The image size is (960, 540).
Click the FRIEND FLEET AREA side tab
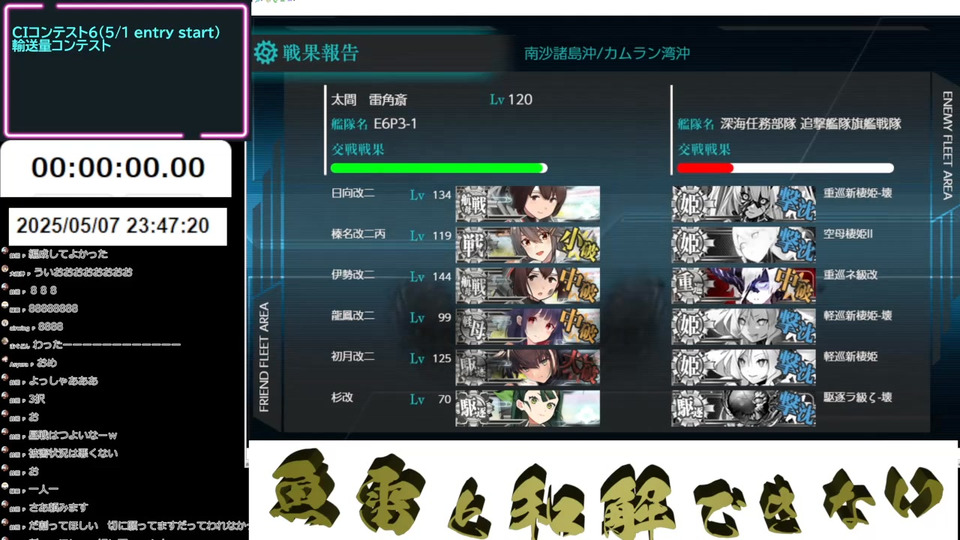tap(264, 357)
